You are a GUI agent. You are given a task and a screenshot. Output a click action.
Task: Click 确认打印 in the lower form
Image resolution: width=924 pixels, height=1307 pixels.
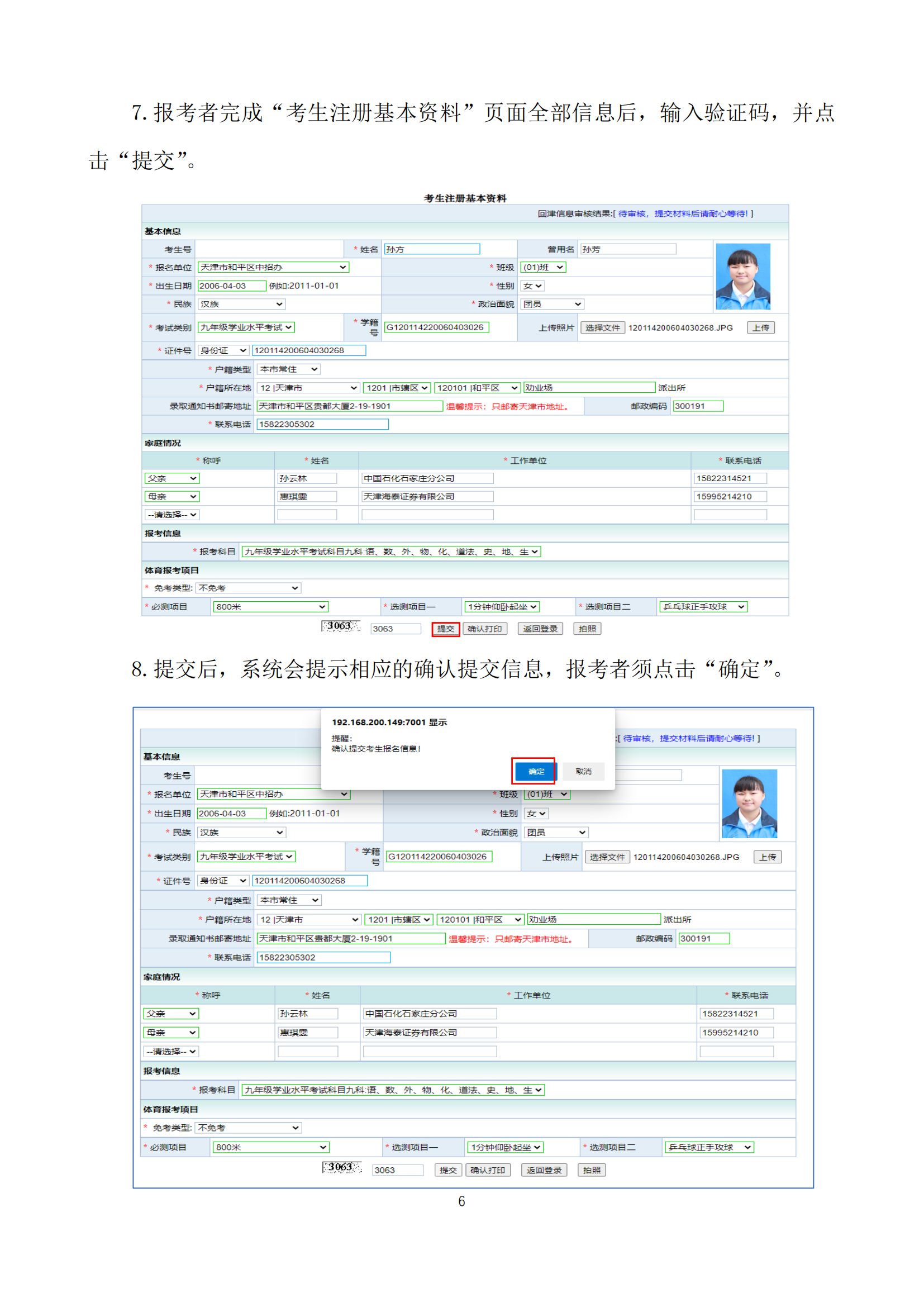point(488,1170)
